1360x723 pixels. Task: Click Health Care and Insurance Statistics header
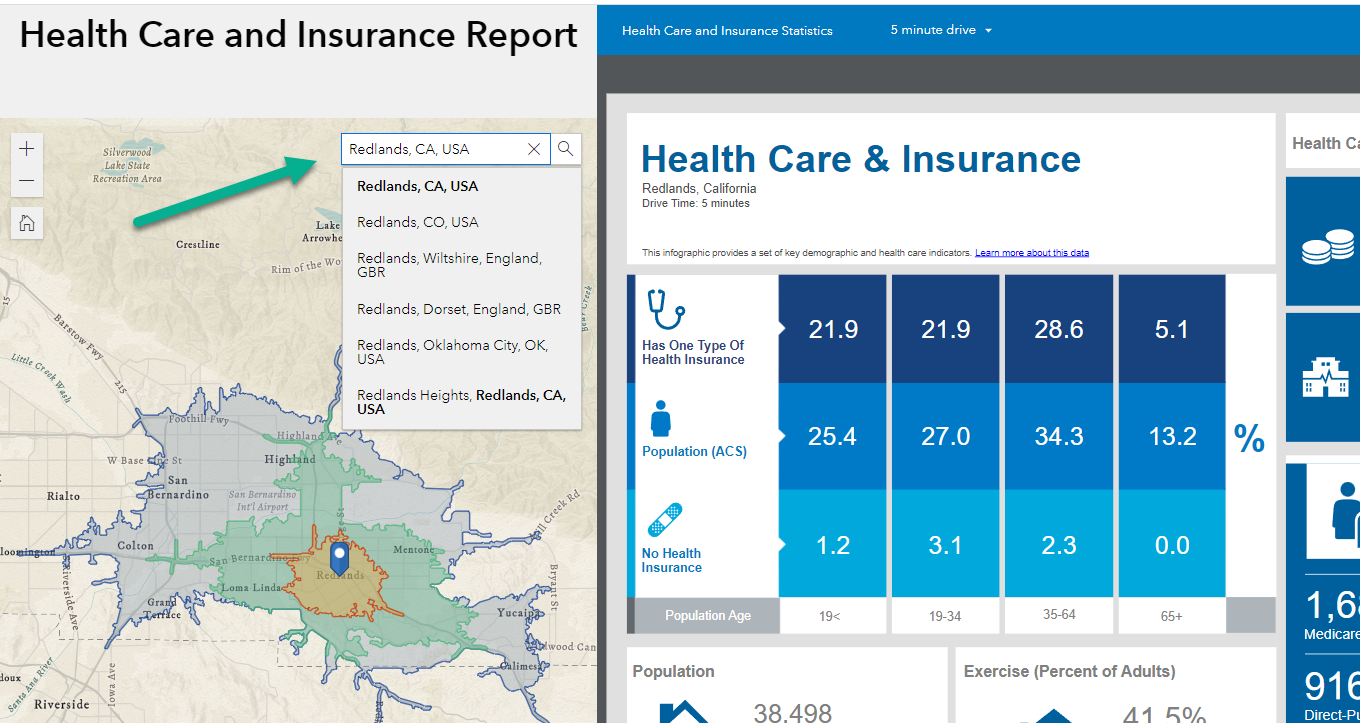[727, 30]
